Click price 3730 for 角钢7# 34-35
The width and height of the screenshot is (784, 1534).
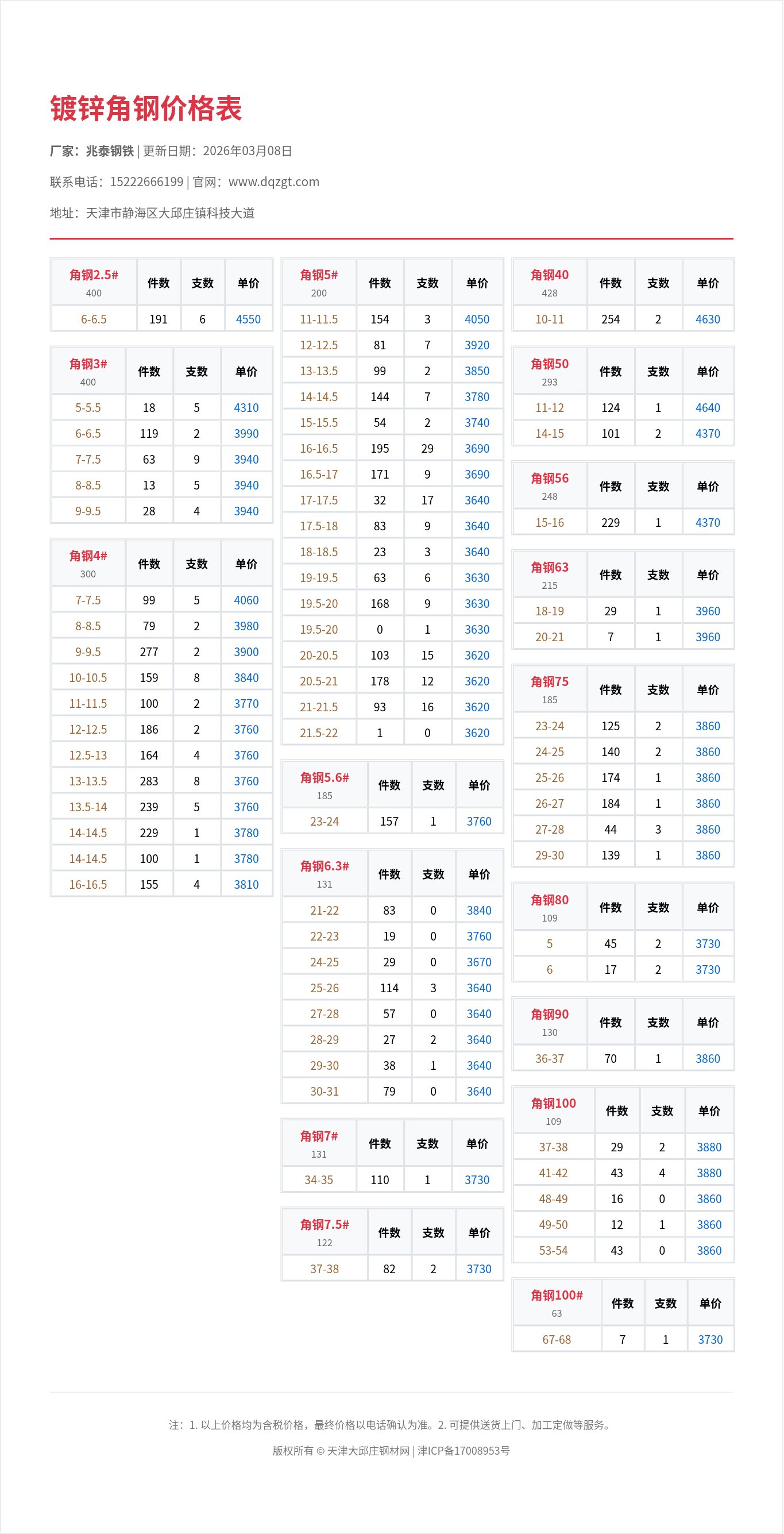tap(477, 1180)
